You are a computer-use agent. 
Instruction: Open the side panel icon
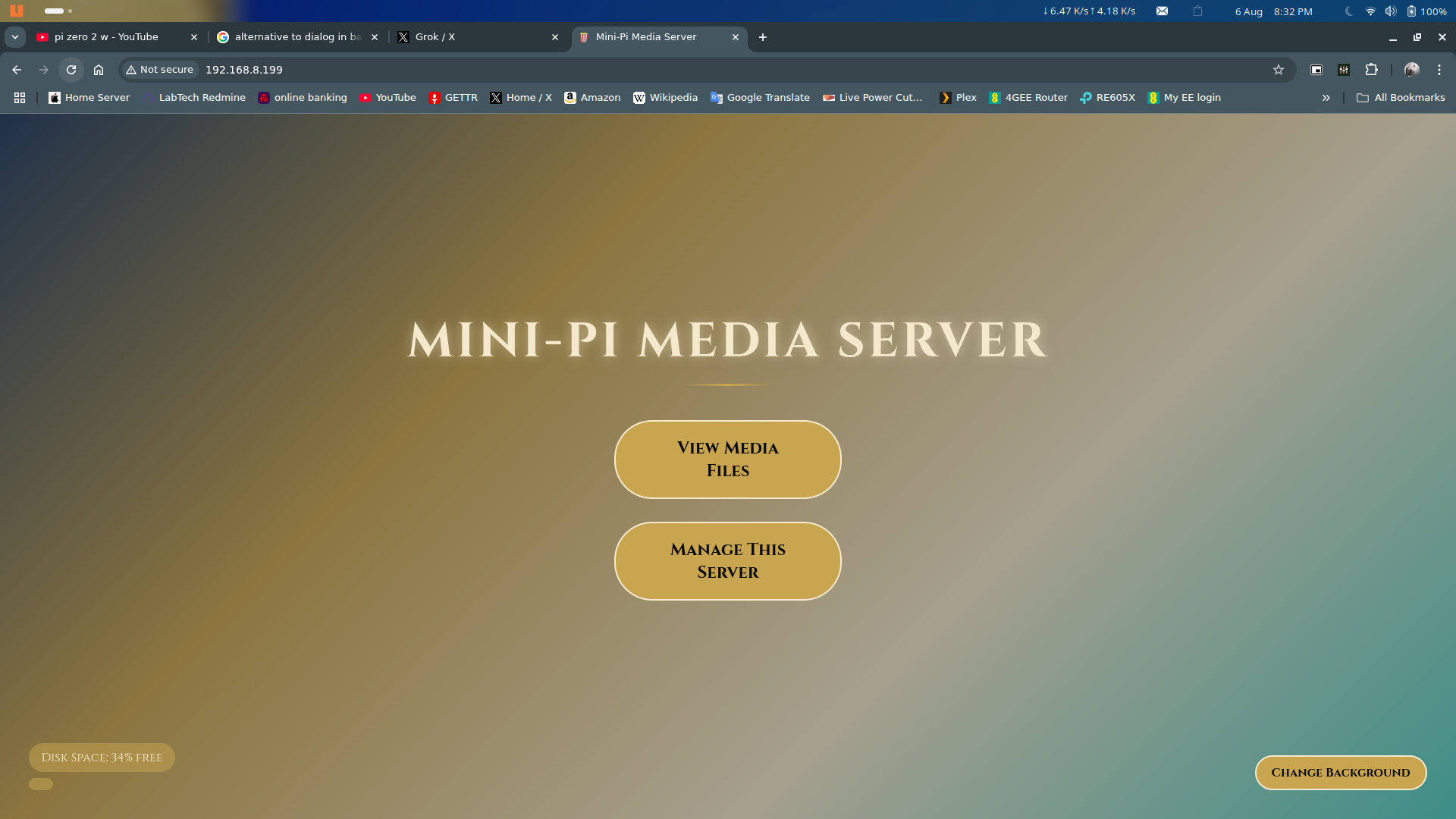(x=1316, y=69)
